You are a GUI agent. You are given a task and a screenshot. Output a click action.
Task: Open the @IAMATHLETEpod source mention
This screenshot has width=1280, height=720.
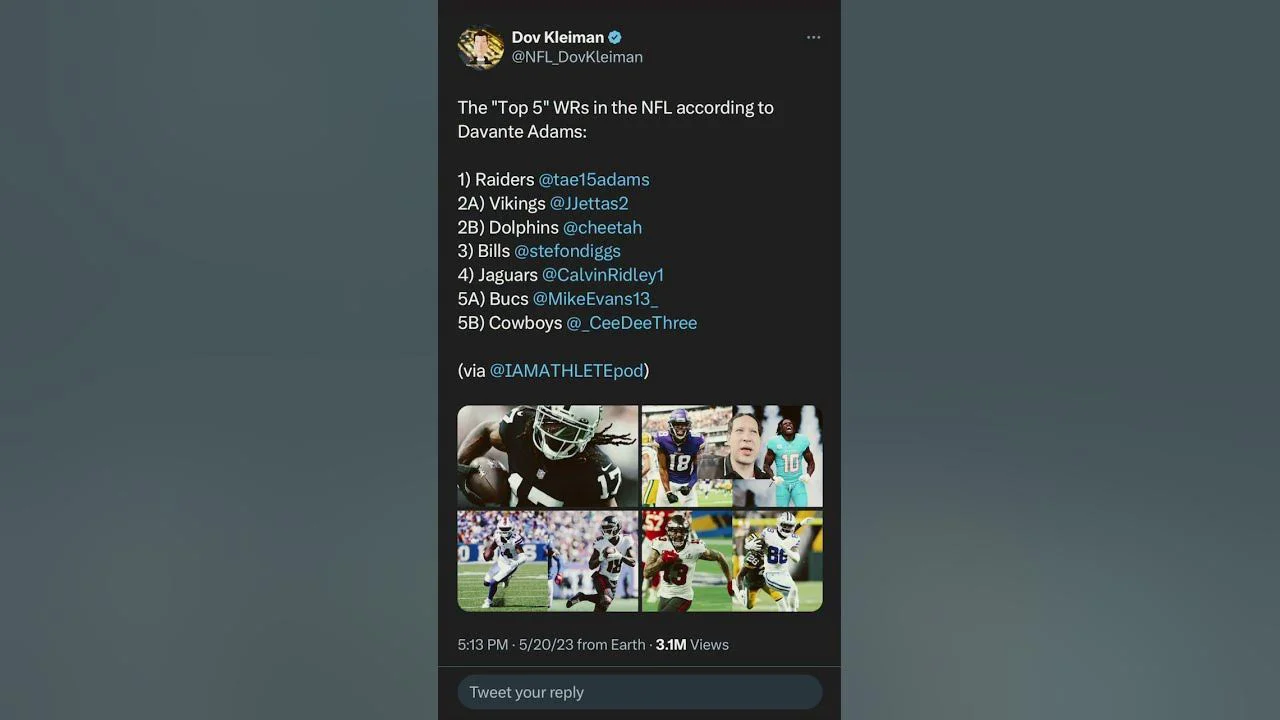[x=566, y=371]
